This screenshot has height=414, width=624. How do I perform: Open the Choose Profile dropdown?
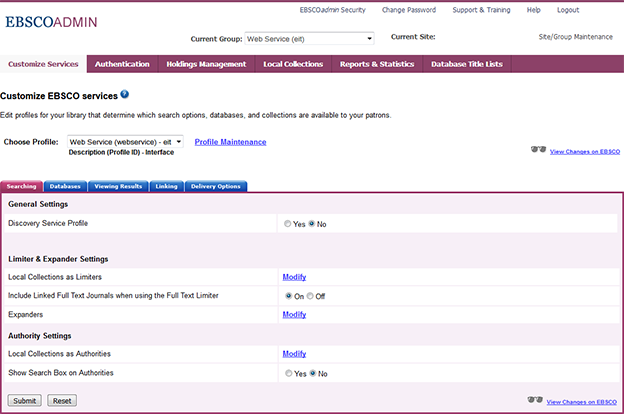tap(125, 142)
